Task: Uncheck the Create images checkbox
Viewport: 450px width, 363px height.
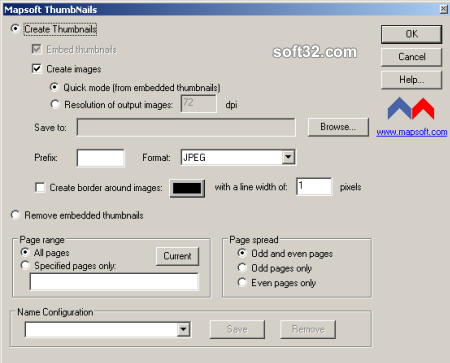Action: [37, 69]
